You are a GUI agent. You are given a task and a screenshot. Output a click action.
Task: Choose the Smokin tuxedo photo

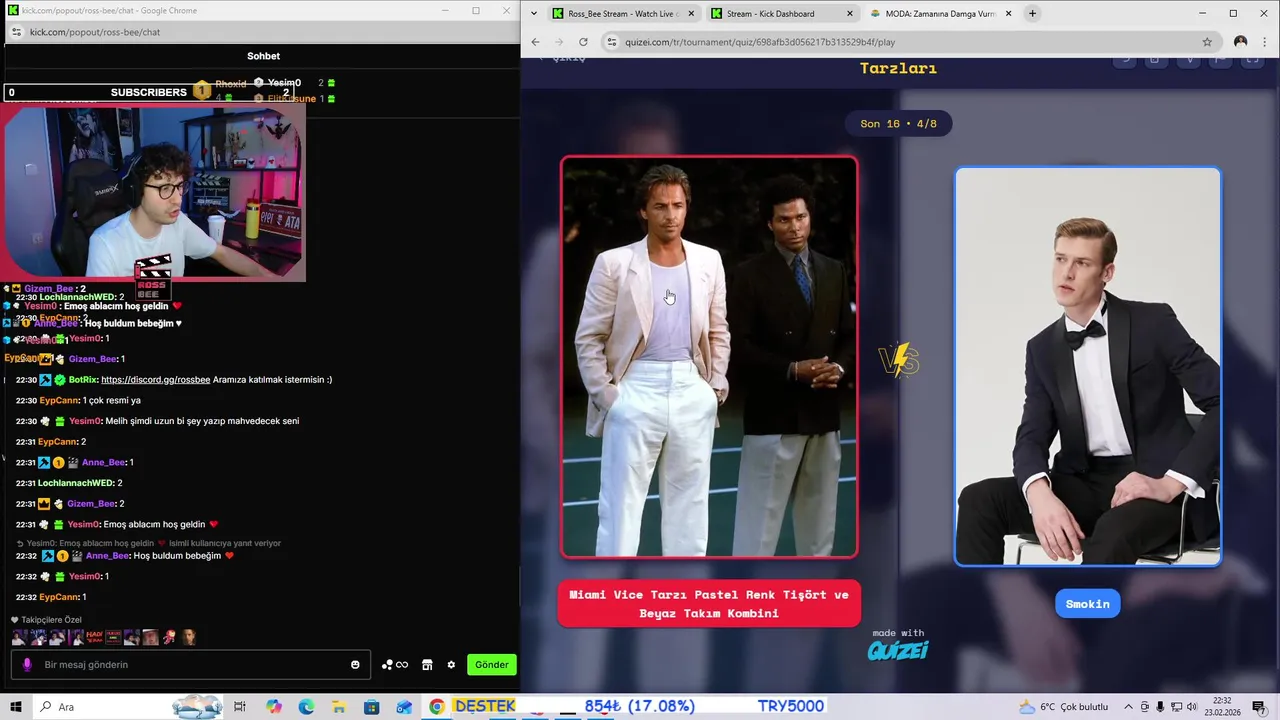(1088, 366)
